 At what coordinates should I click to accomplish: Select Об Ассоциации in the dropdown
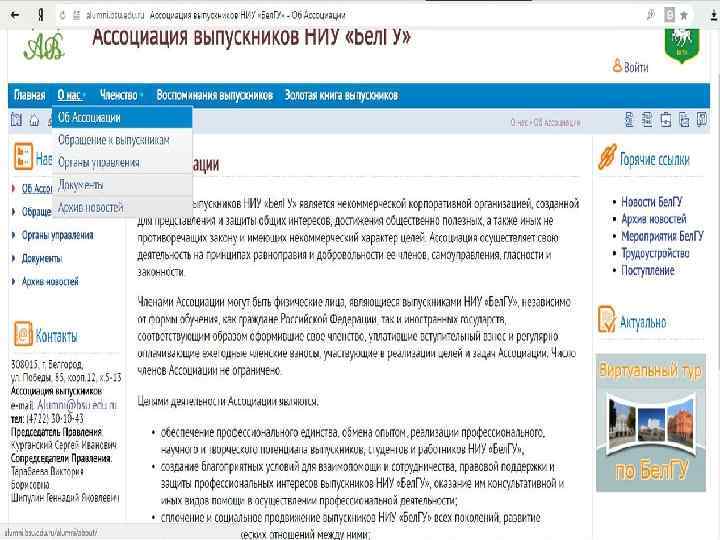click(122, 118)
